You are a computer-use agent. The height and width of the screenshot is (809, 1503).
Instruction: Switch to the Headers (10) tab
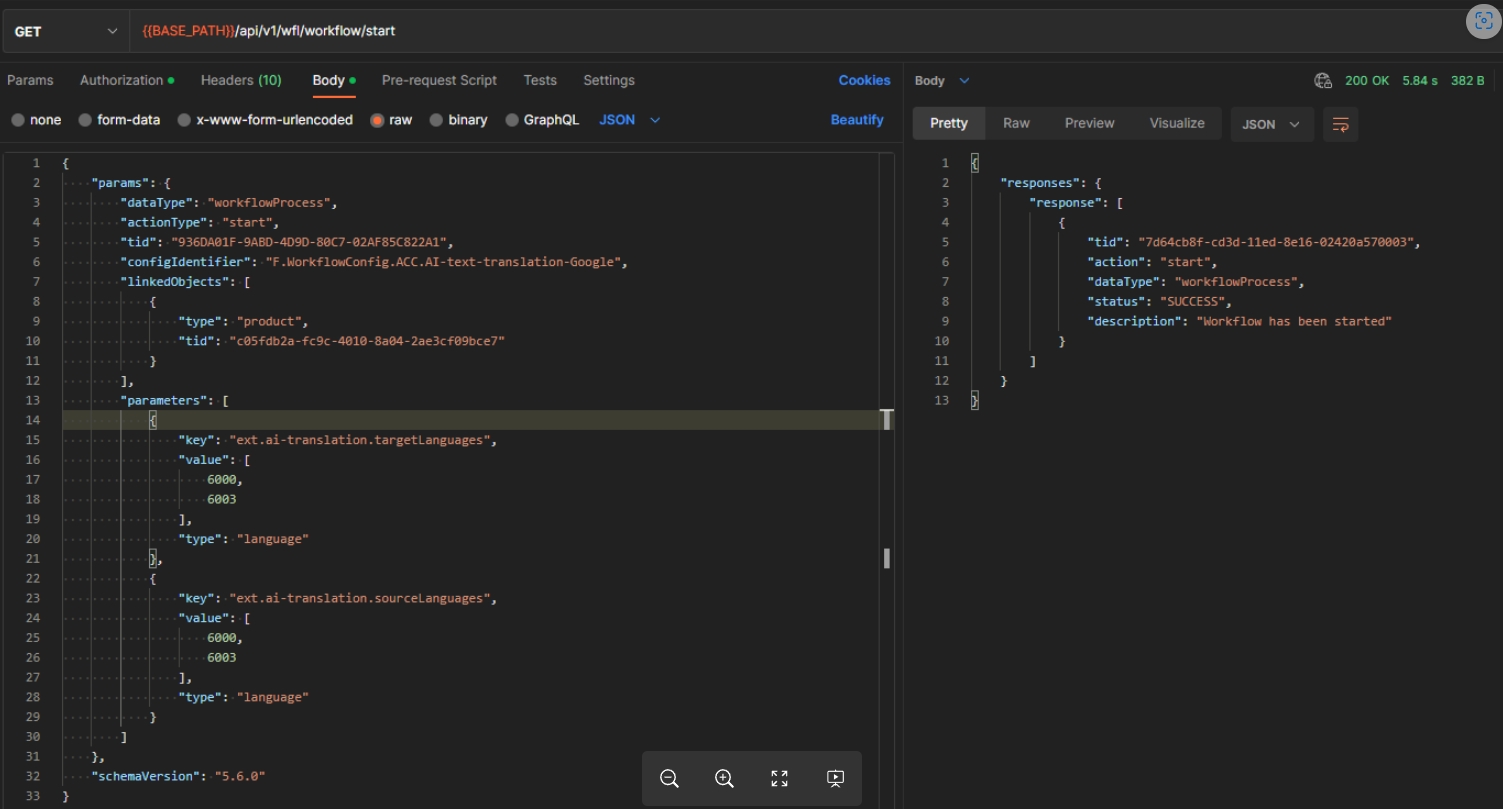click(240, 80)
